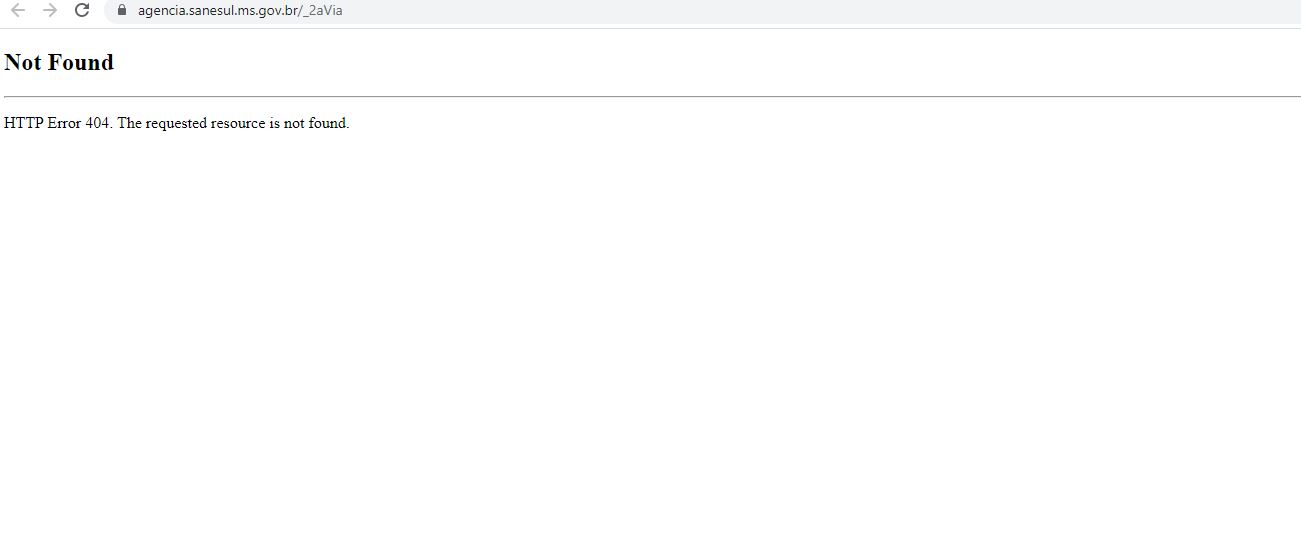The width and height of the screenshot is (1301, 559).
Task: Focus the address bar URL text
Action: [x=240, y=10]
